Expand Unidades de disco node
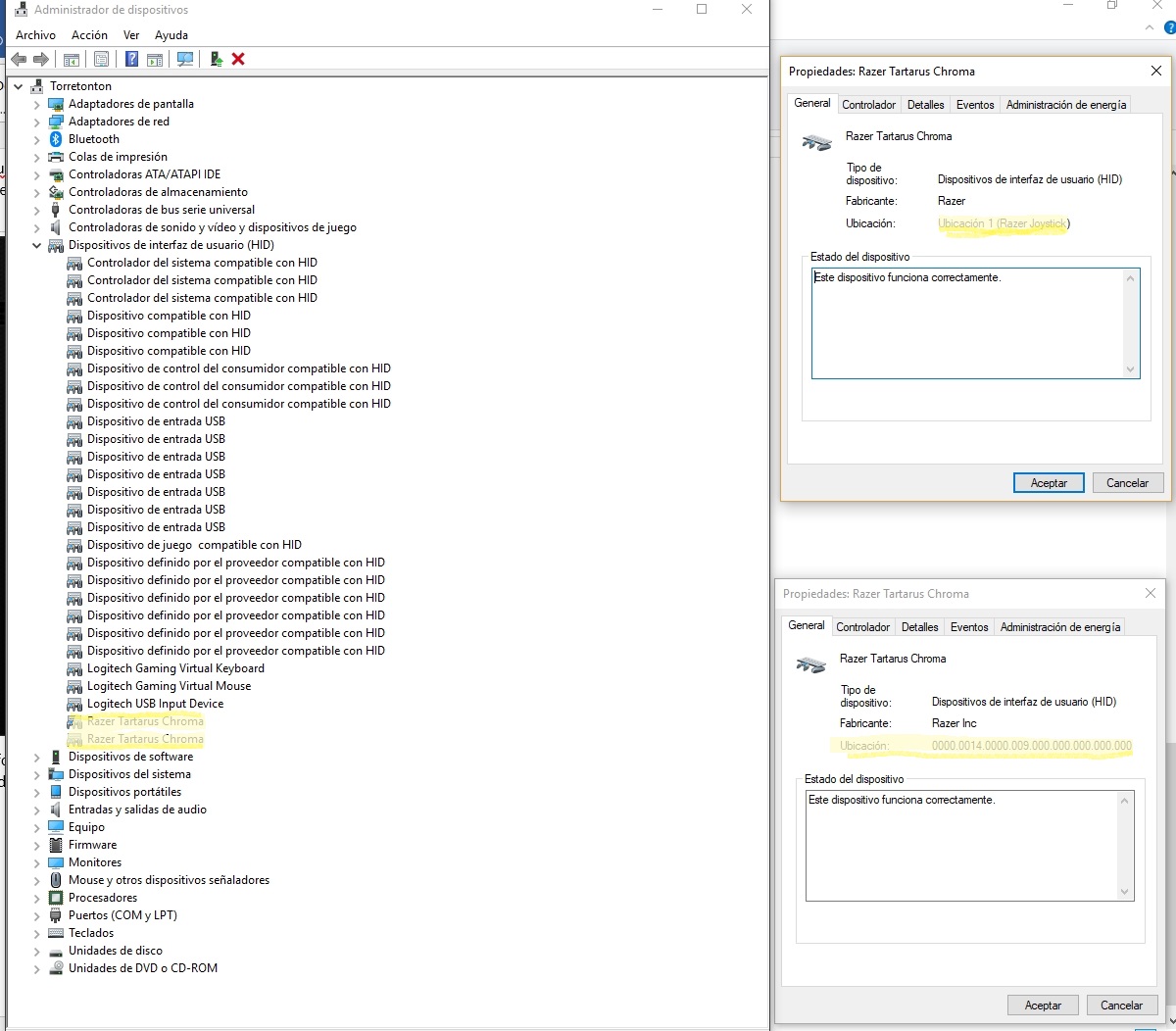The height and width of the screenshot is (1031, 1176). pyautogui.click(x=37, y=951)
